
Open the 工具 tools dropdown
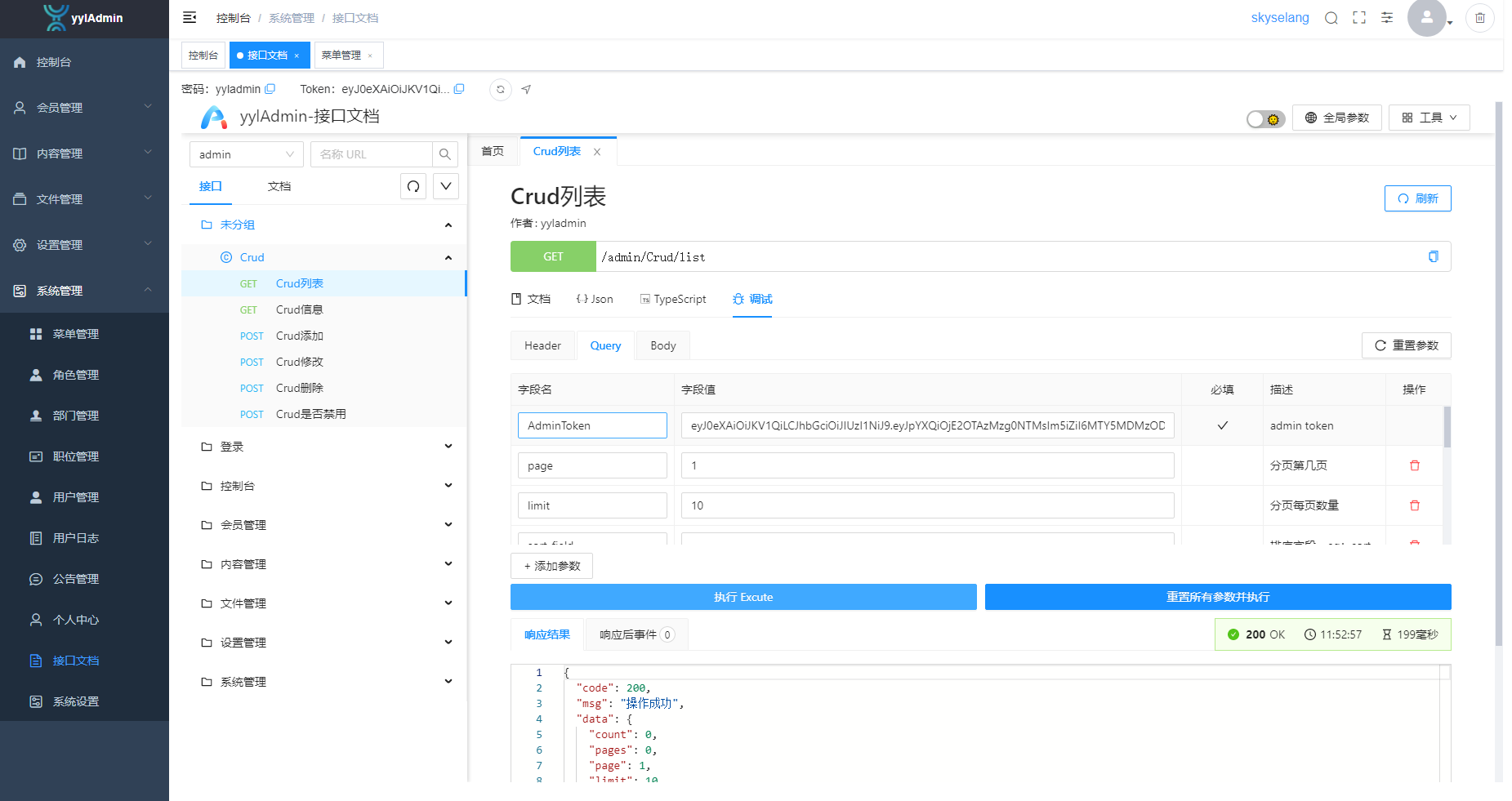1429,118
